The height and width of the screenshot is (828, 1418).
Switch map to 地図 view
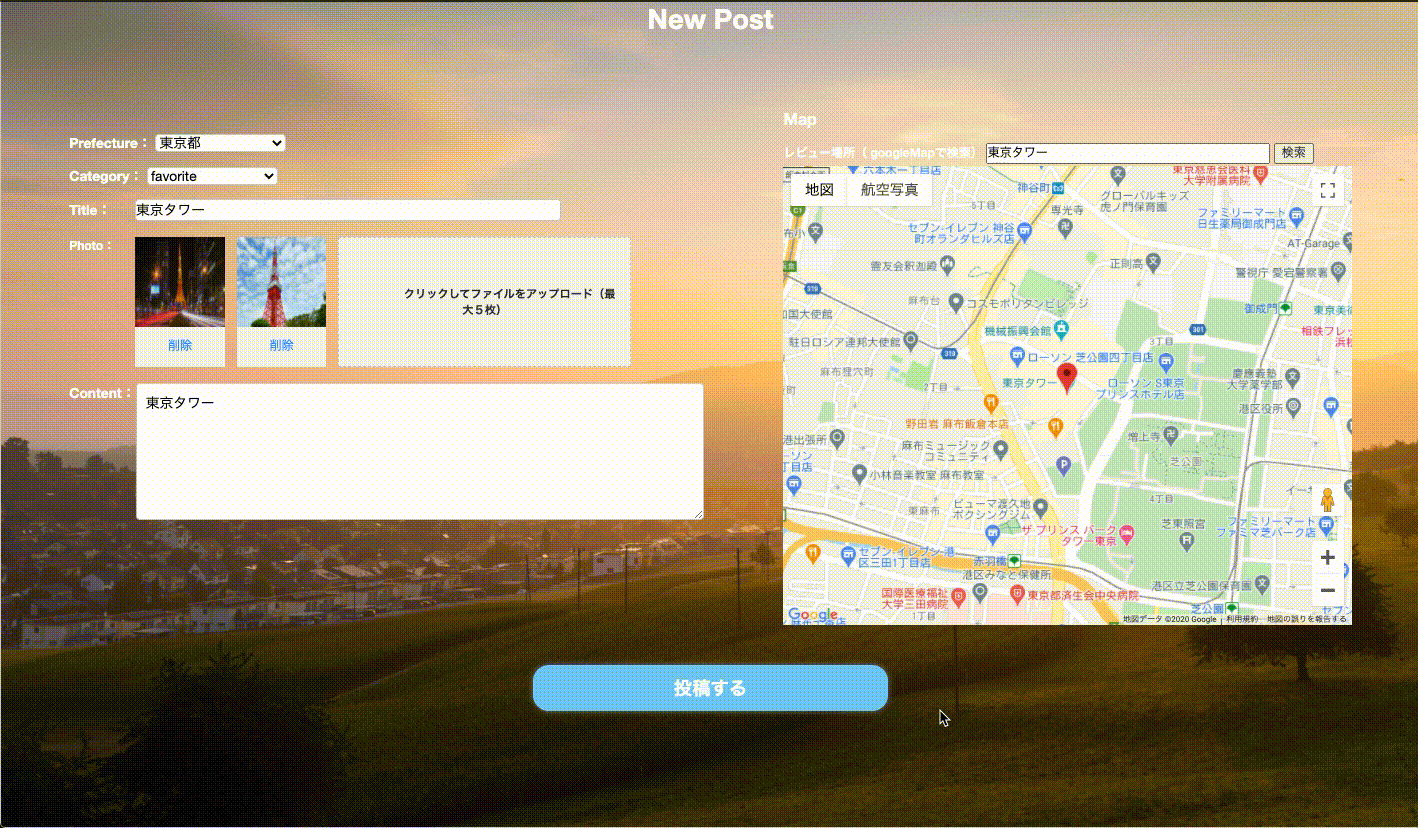pyautogui.click(x=819, y=189)
